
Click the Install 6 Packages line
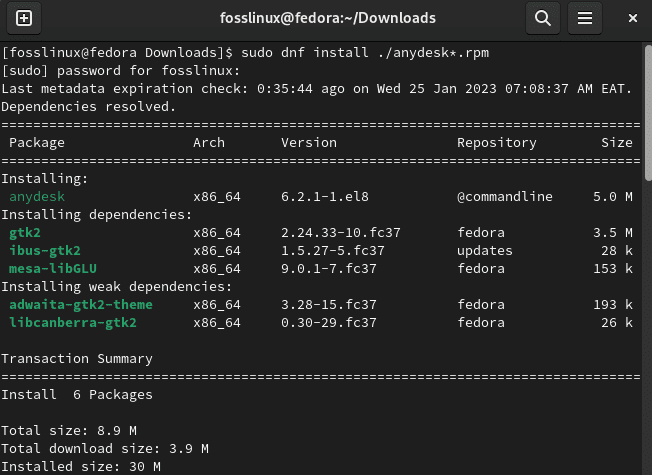77,395
